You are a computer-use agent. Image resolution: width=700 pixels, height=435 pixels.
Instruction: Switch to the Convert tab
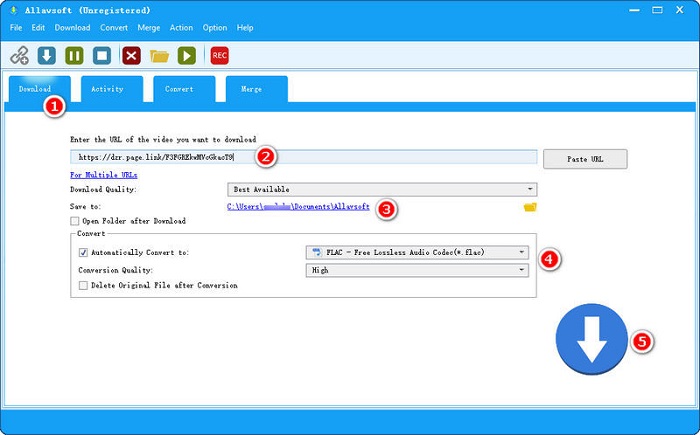[184, 89]
